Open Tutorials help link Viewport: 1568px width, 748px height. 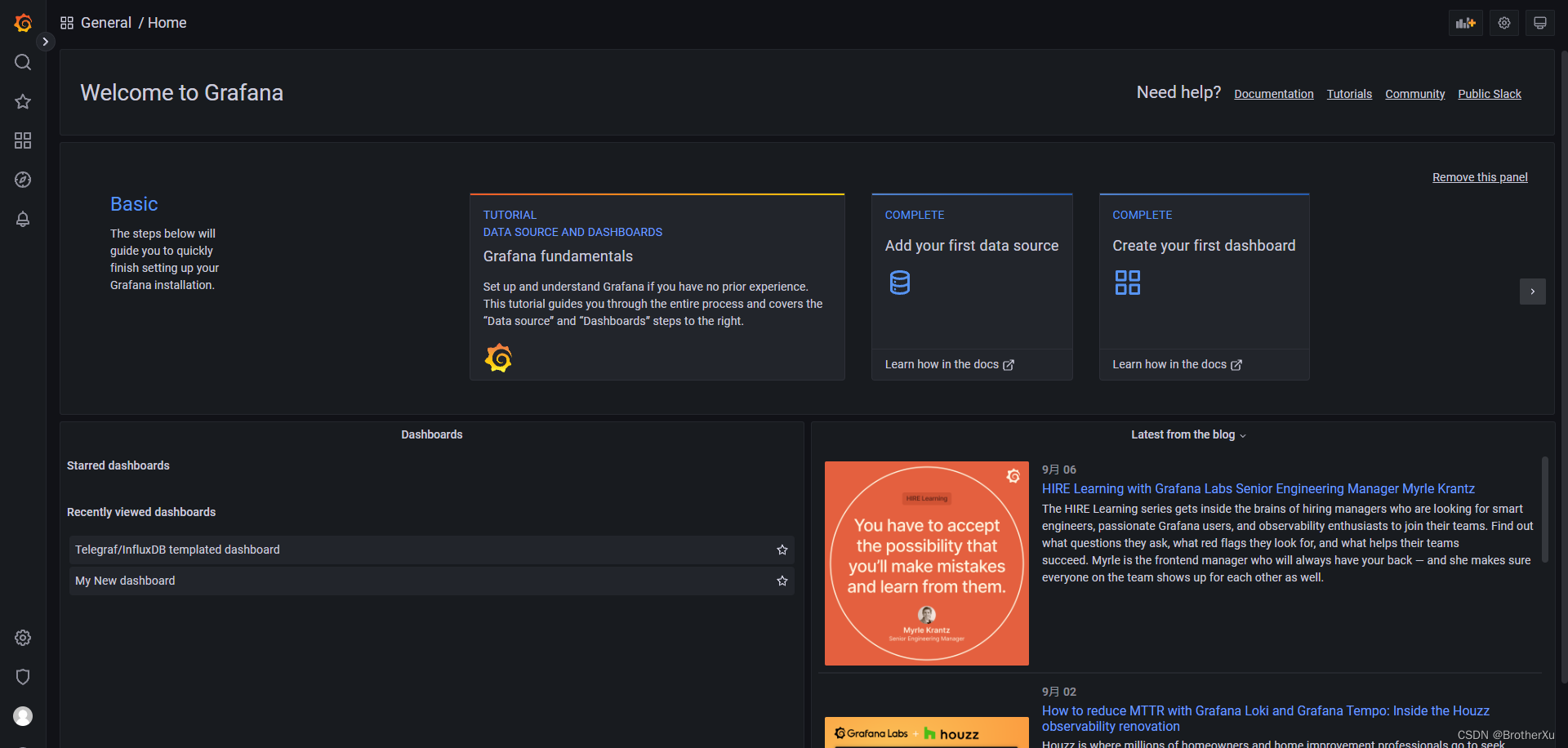(x=1349, y=94)
